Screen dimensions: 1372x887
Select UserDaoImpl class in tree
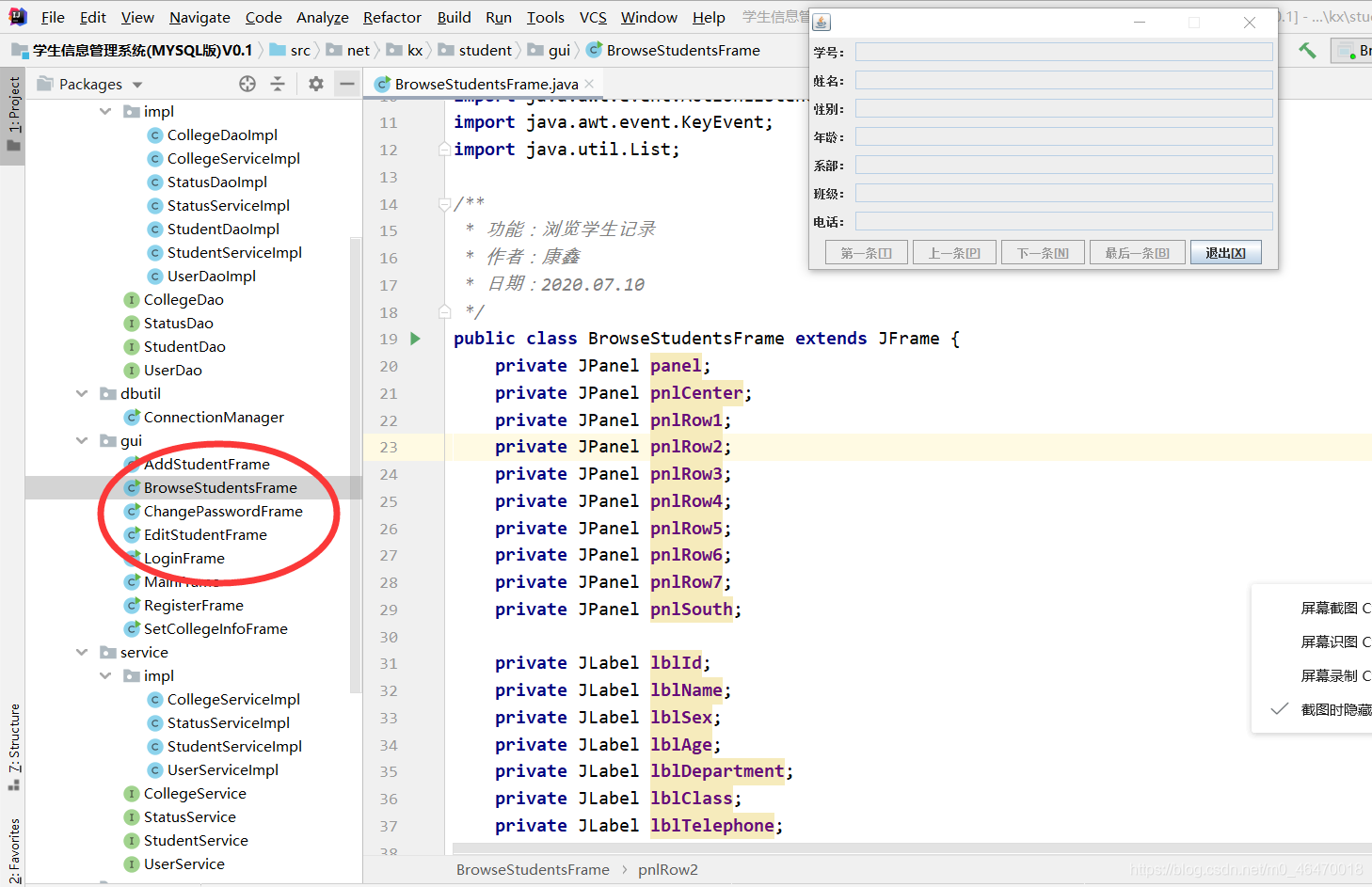coord(211,276)
